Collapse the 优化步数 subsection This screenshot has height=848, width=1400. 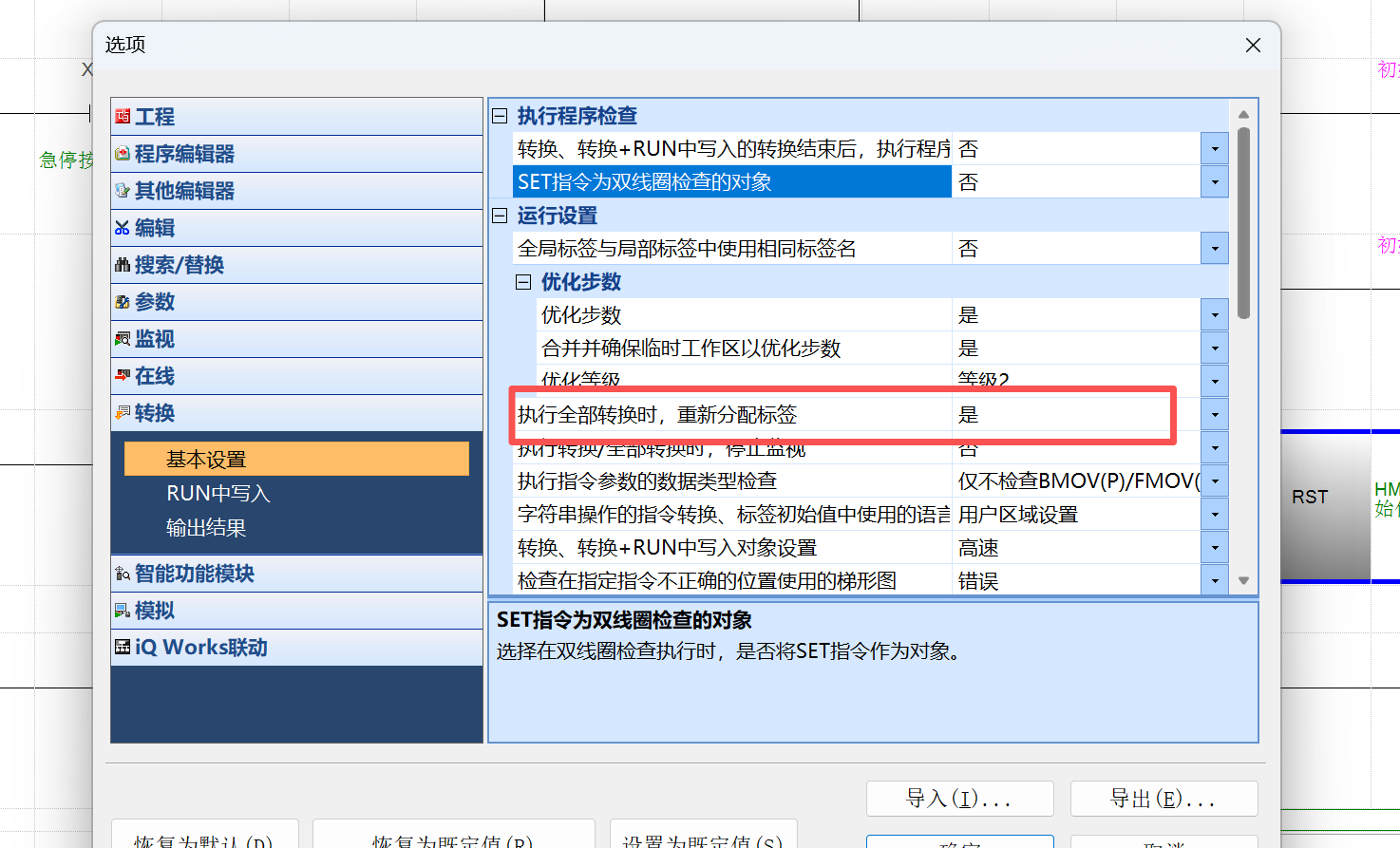tap(523, 282)
